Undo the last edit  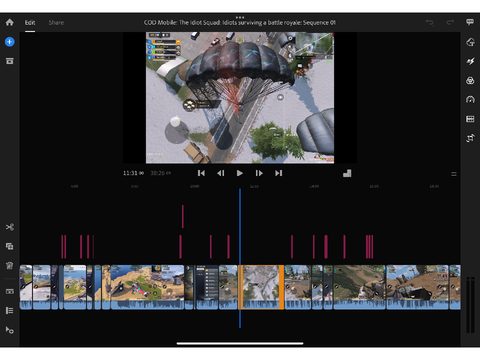coord(430,22)
